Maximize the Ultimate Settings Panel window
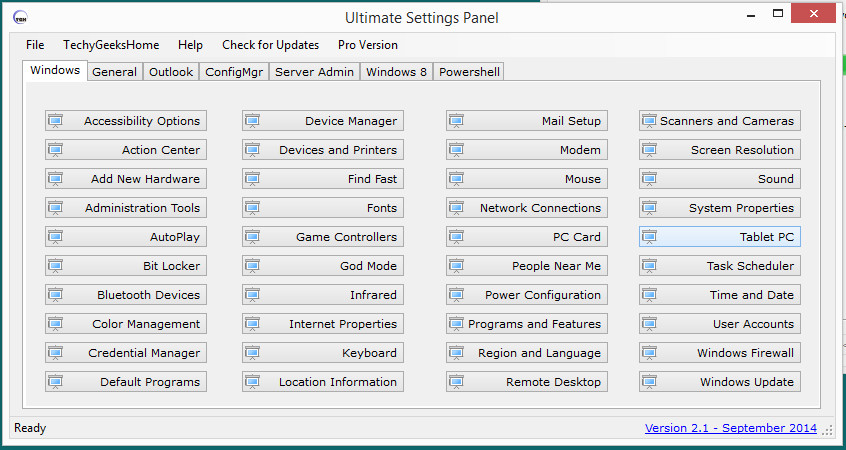 [x=777, y=14]
